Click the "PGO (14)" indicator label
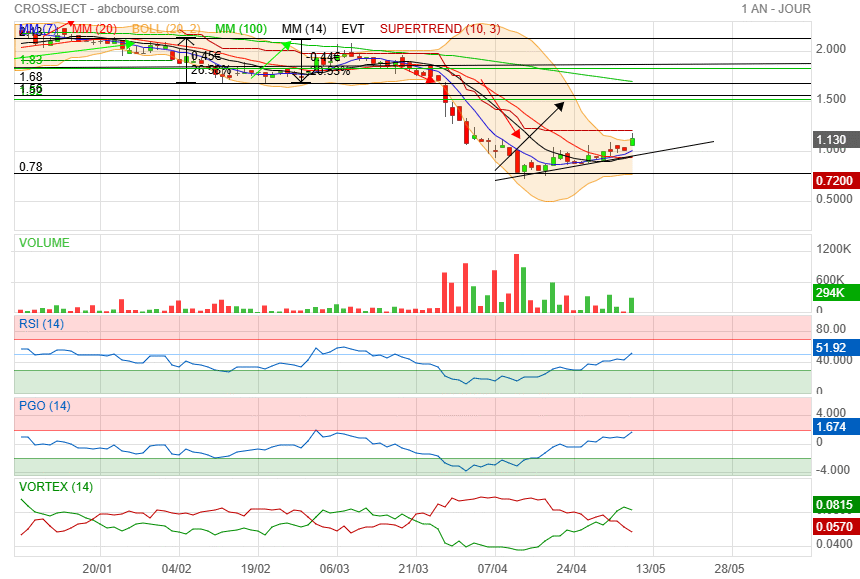The image size is (860, 579). tap(45, 406)
